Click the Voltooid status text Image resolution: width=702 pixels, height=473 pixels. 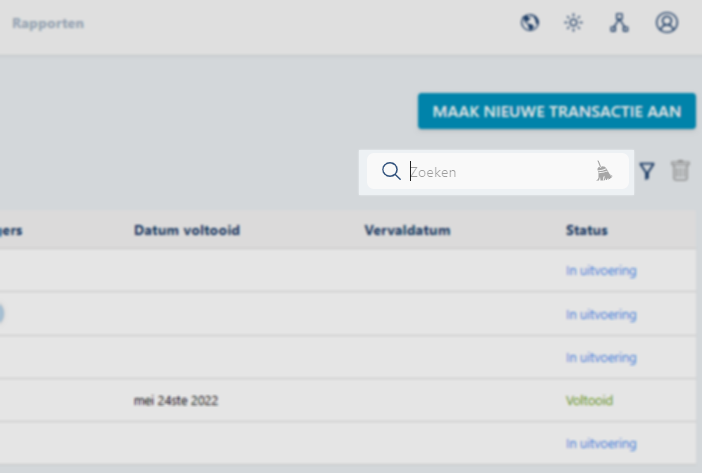tap(589, 401)
